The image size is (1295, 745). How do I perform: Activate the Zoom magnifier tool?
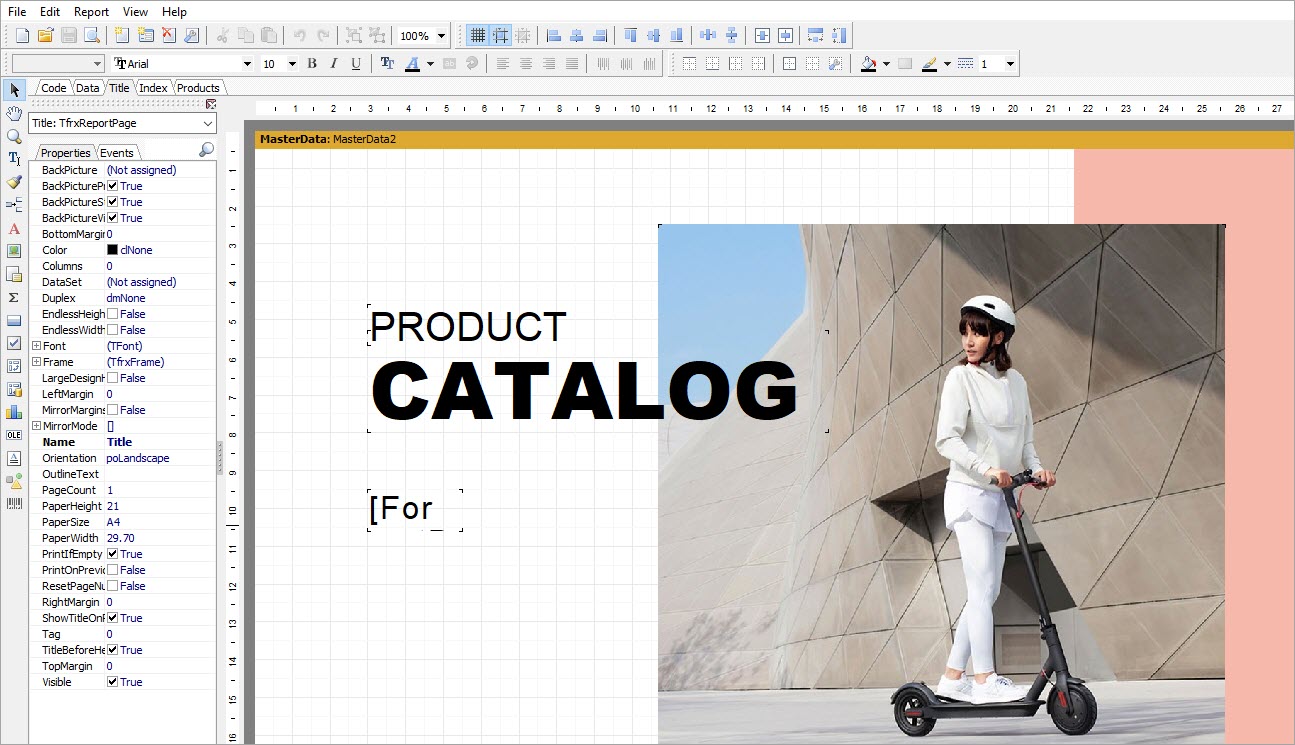(14, 136)
